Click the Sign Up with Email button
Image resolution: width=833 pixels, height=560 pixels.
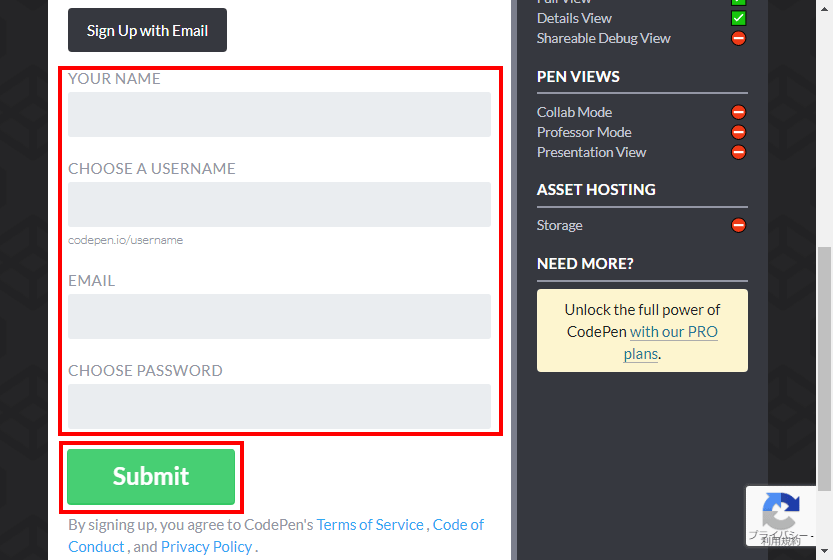[147, 30]
